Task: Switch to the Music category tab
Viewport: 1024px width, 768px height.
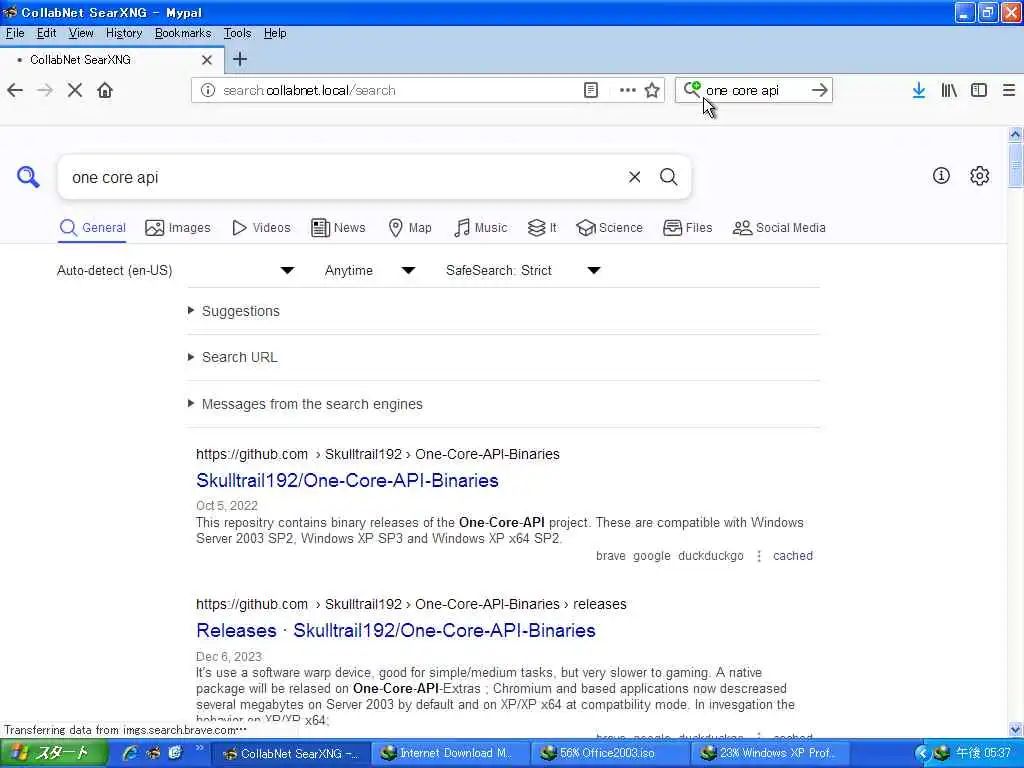Action: pos(480,227)
